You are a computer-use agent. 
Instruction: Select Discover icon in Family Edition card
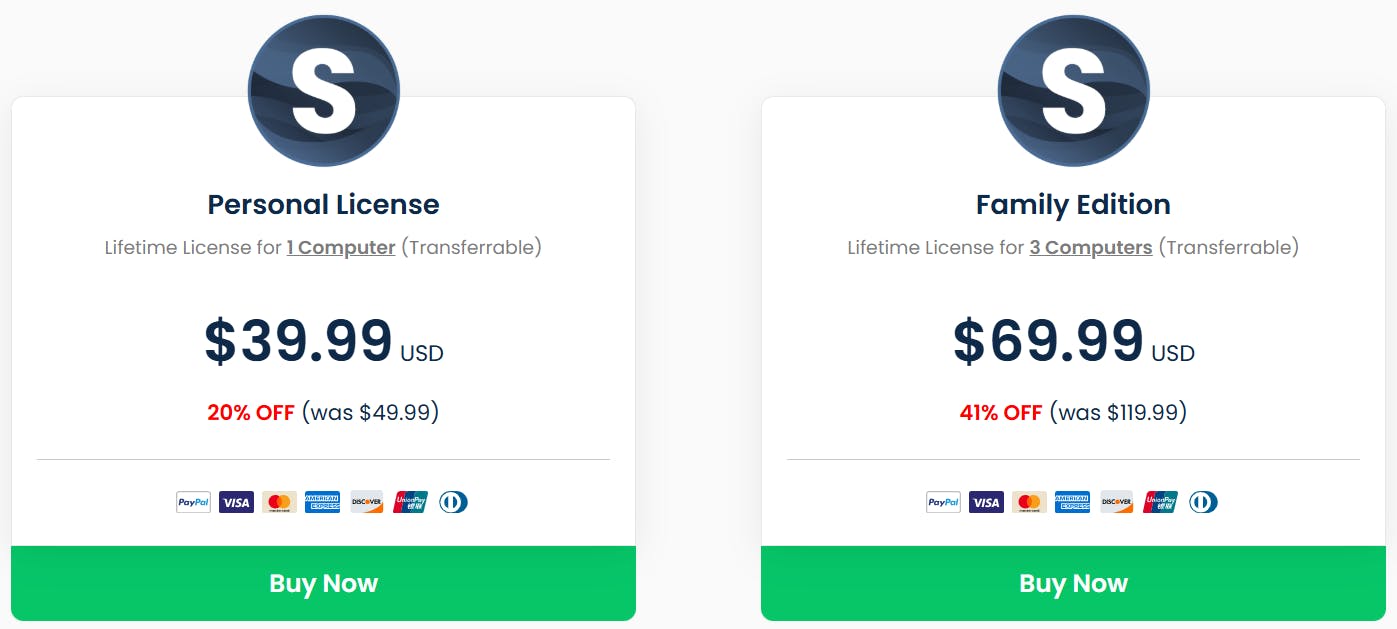tap(1117, 502)
